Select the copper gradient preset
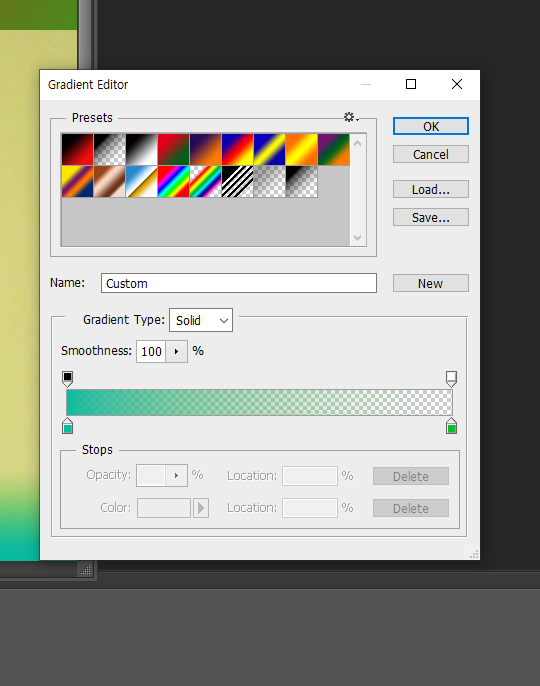 point(109,182)
